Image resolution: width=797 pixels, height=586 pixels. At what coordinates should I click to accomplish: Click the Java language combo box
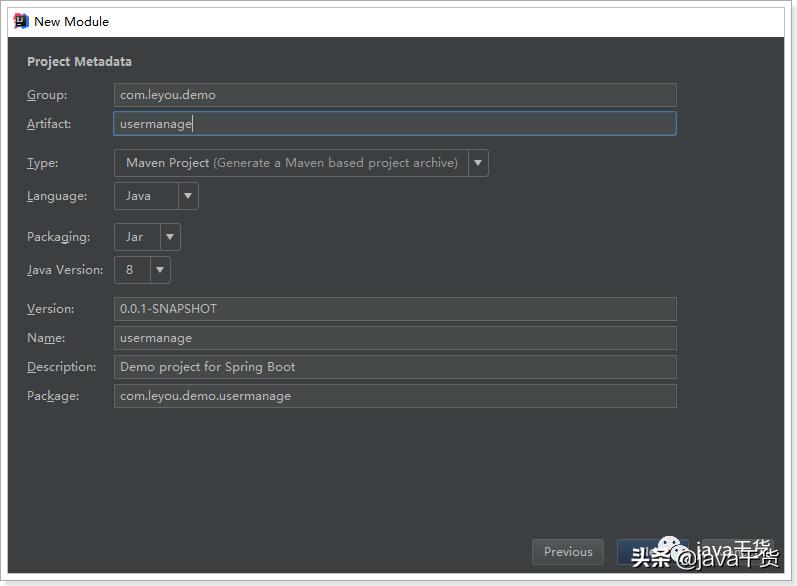pyautogui.click(x=156, y=196)
